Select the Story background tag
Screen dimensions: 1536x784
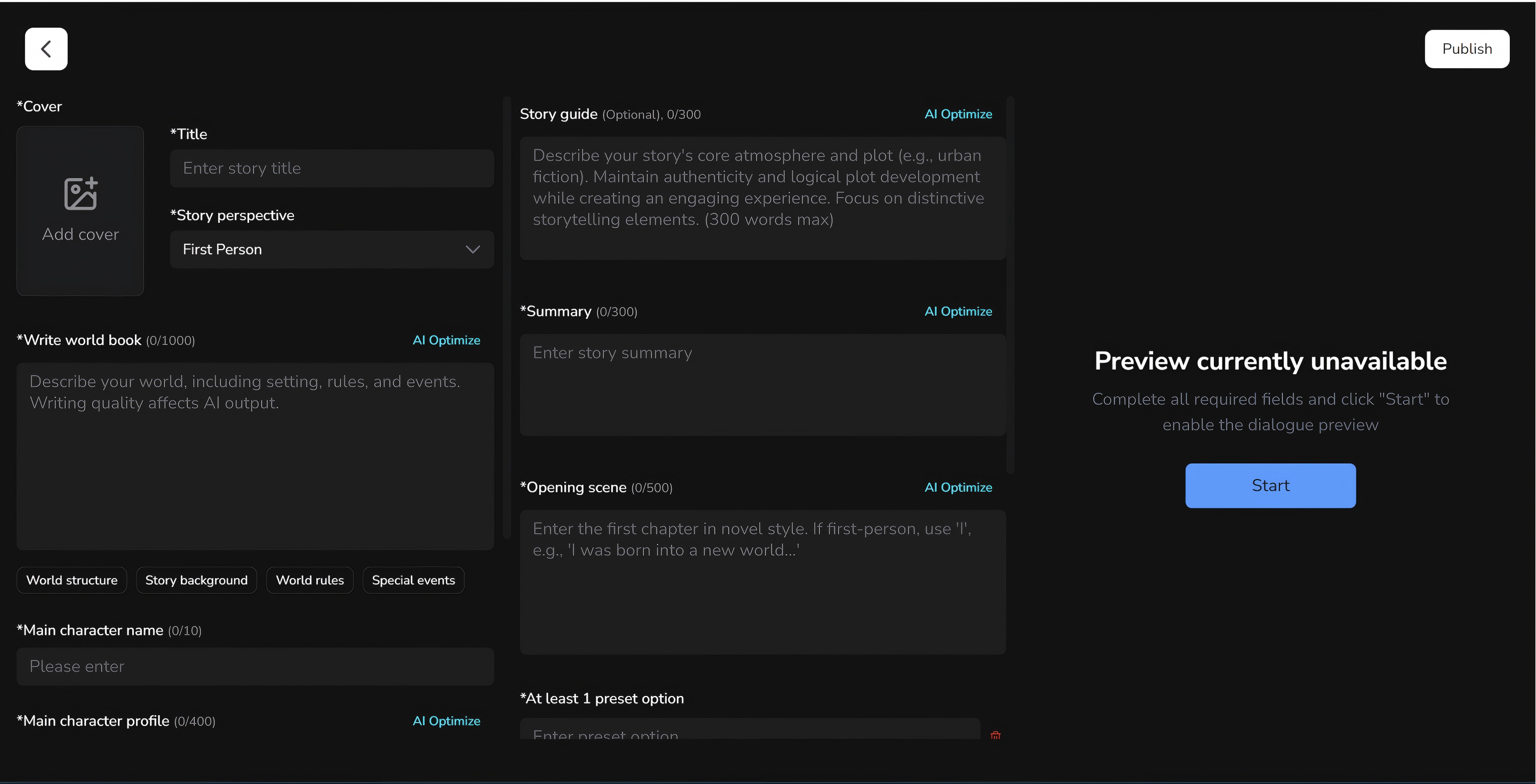click(196, 580)
